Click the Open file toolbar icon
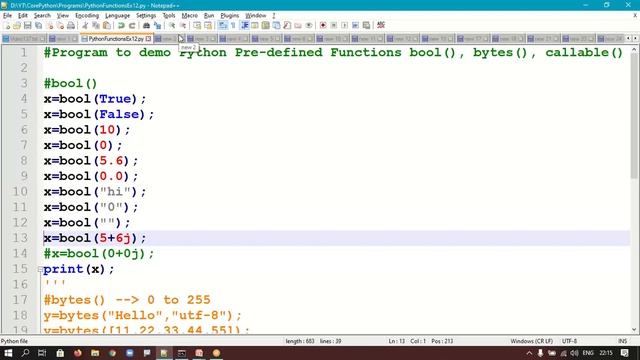Image resolution: width=640 pixels, height=360 pixels. [17, 25]
